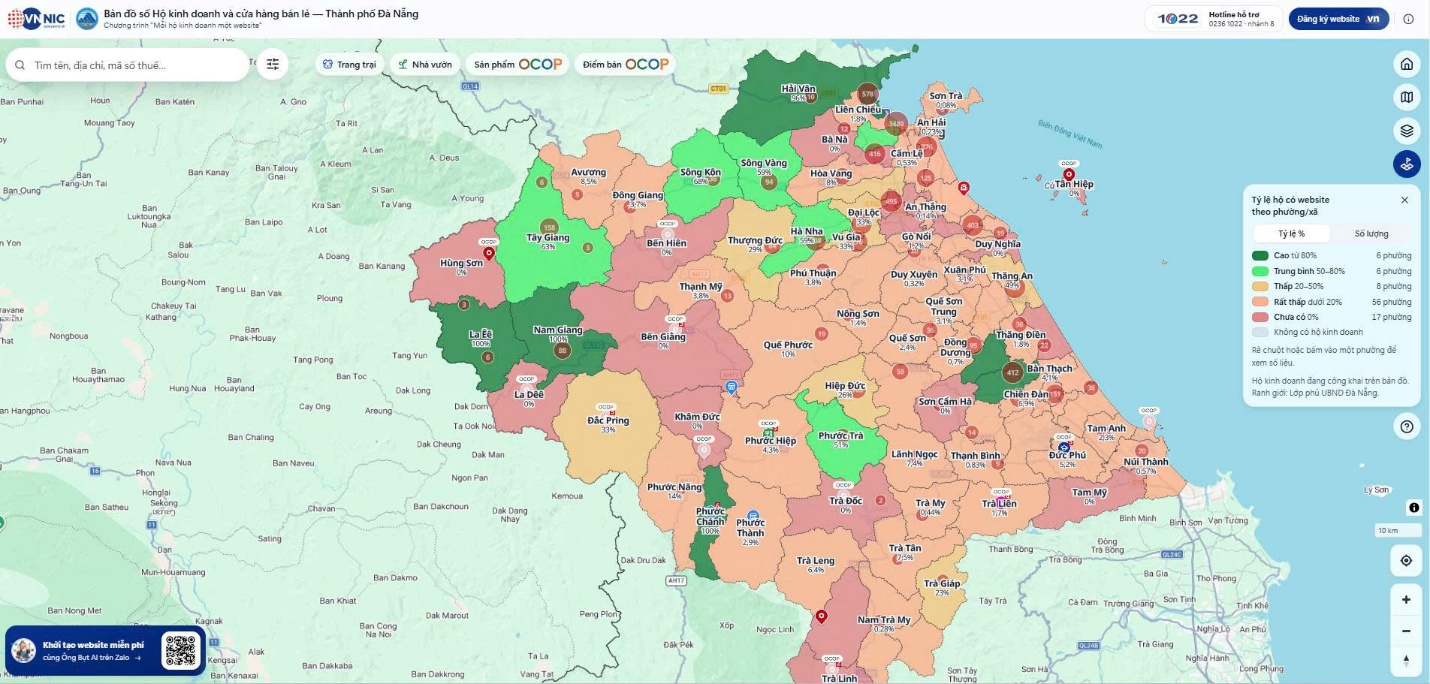
Task: Reset map bearing with compass arrow
Action: click(x=1406, y=661)
